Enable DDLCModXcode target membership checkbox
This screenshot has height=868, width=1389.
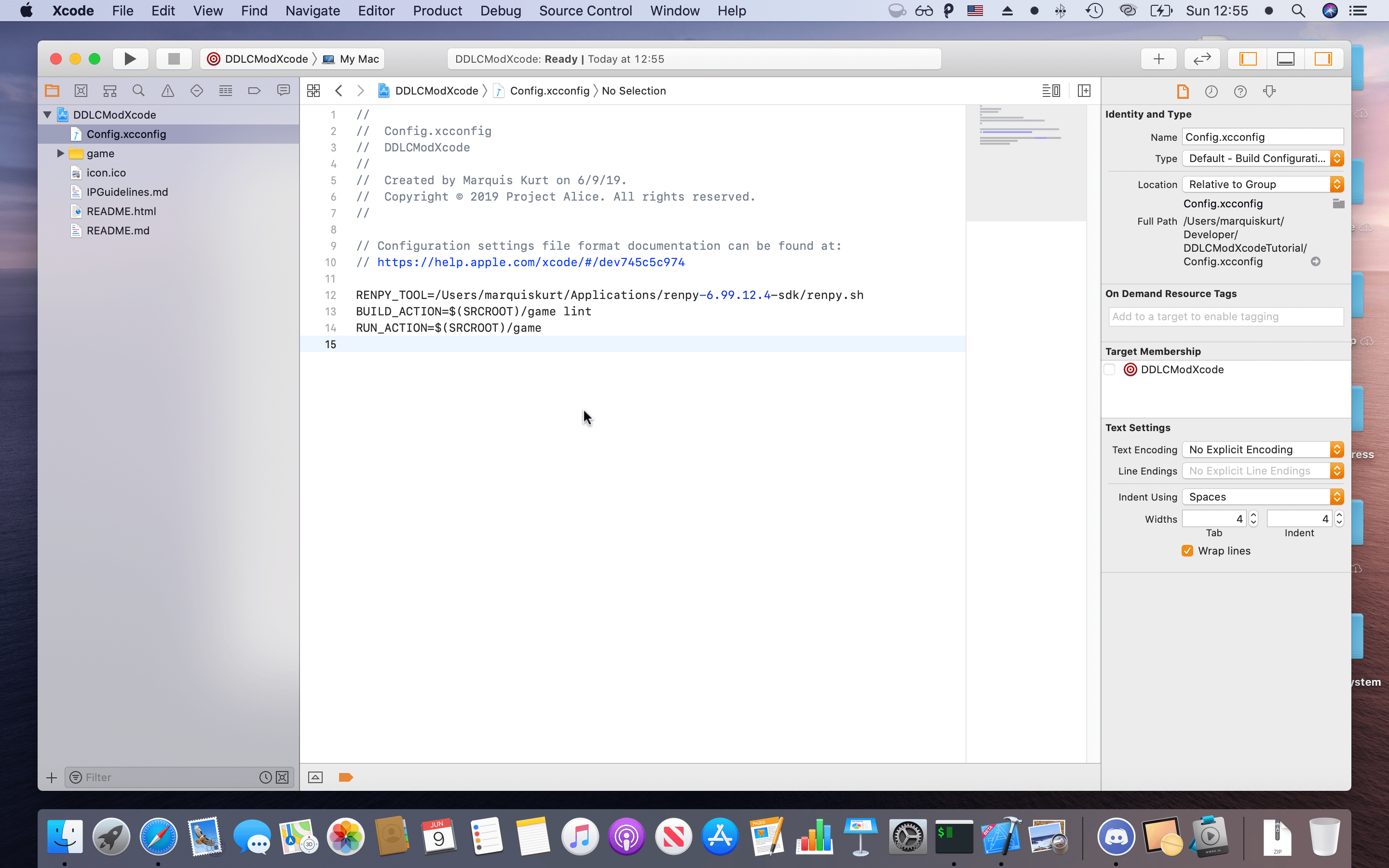click(1109, 370)
